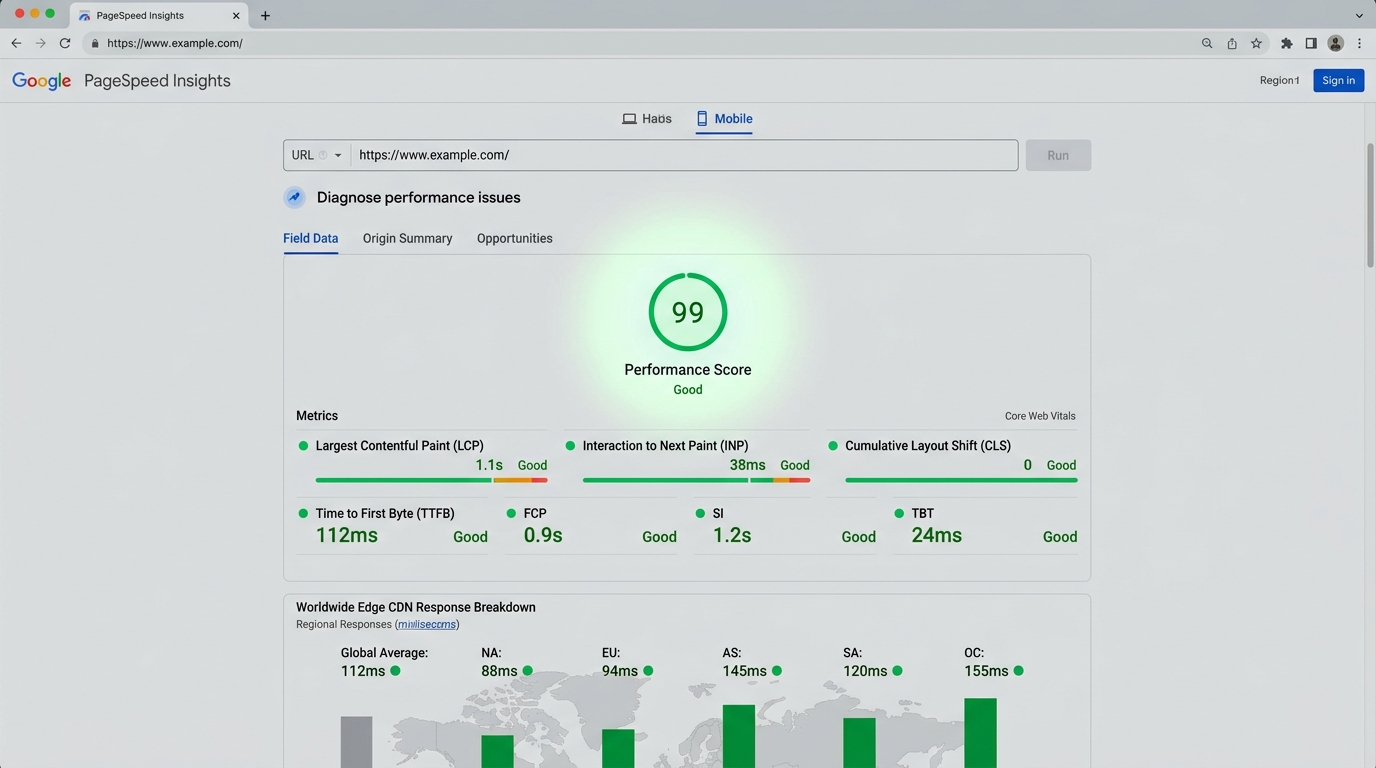Open the extensions puzzle icon
This screenshot has height=768, width=1376.
(x=1286, y=43)
